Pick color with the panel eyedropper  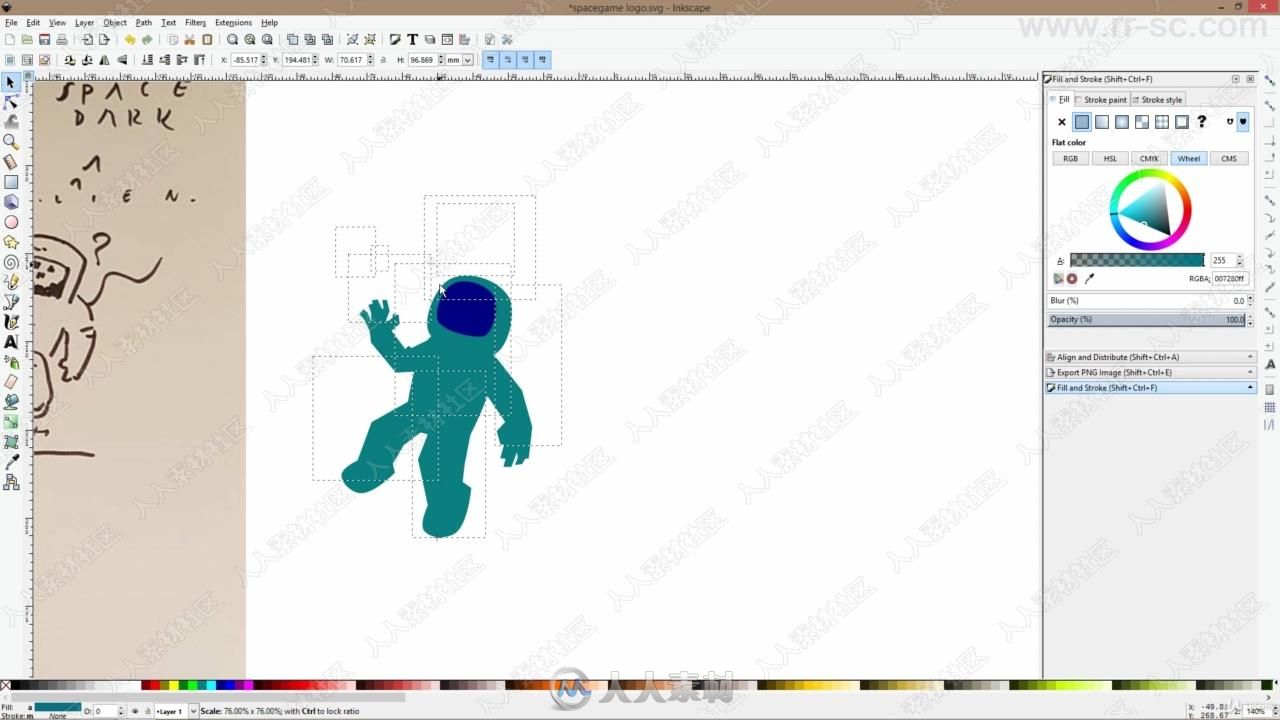coord(1090,279)
